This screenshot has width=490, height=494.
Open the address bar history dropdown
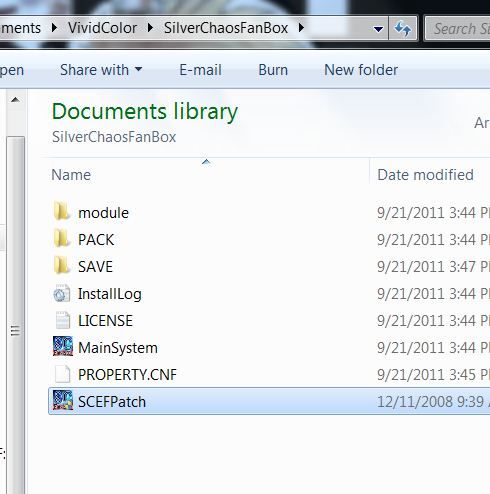pyautogui.click(x=378, y=29)
